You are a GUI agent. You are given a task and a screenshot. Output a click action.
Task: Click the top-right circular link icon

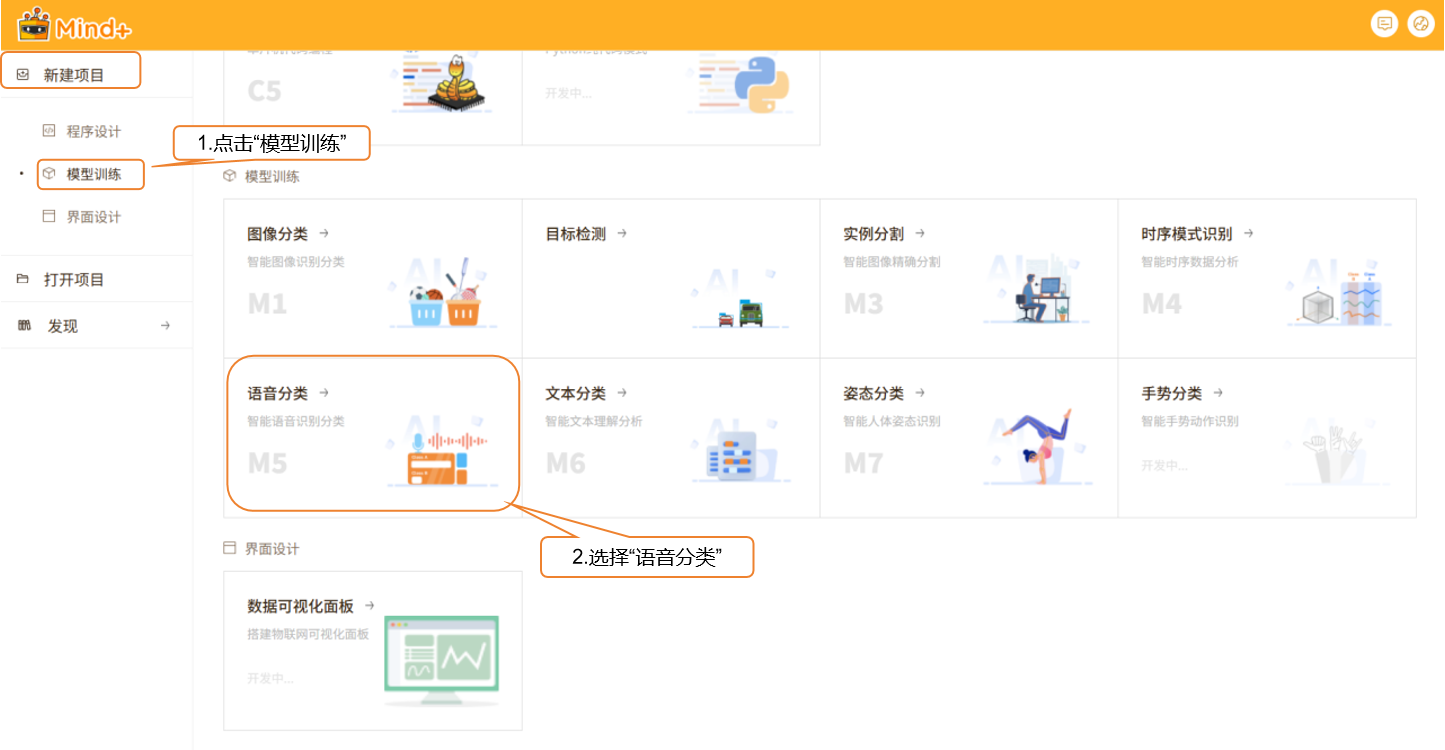[1420, 25]
